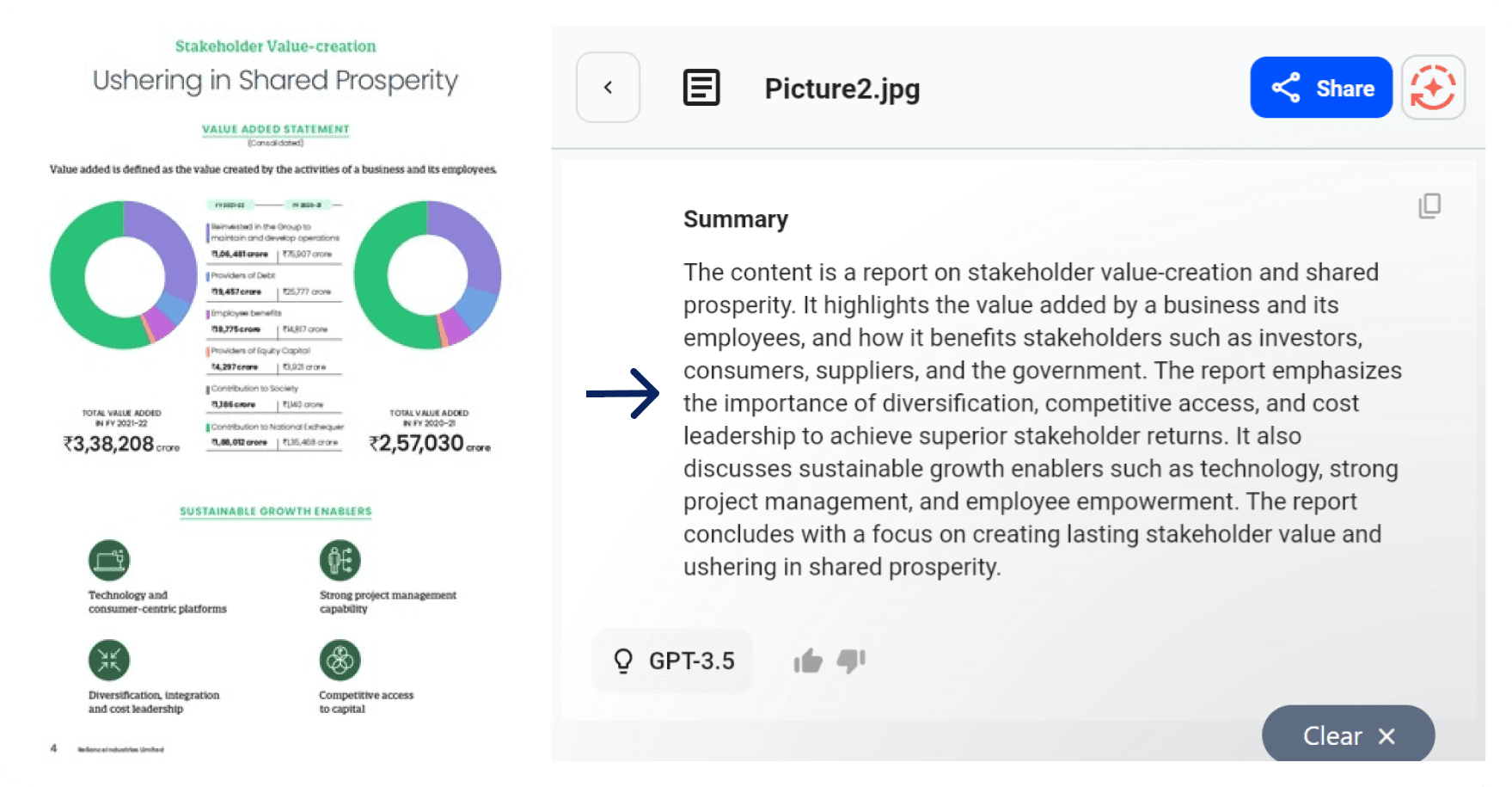Click the Strong project management capability icon
The height and width of the screenshot is (787, 1512).
340,561
